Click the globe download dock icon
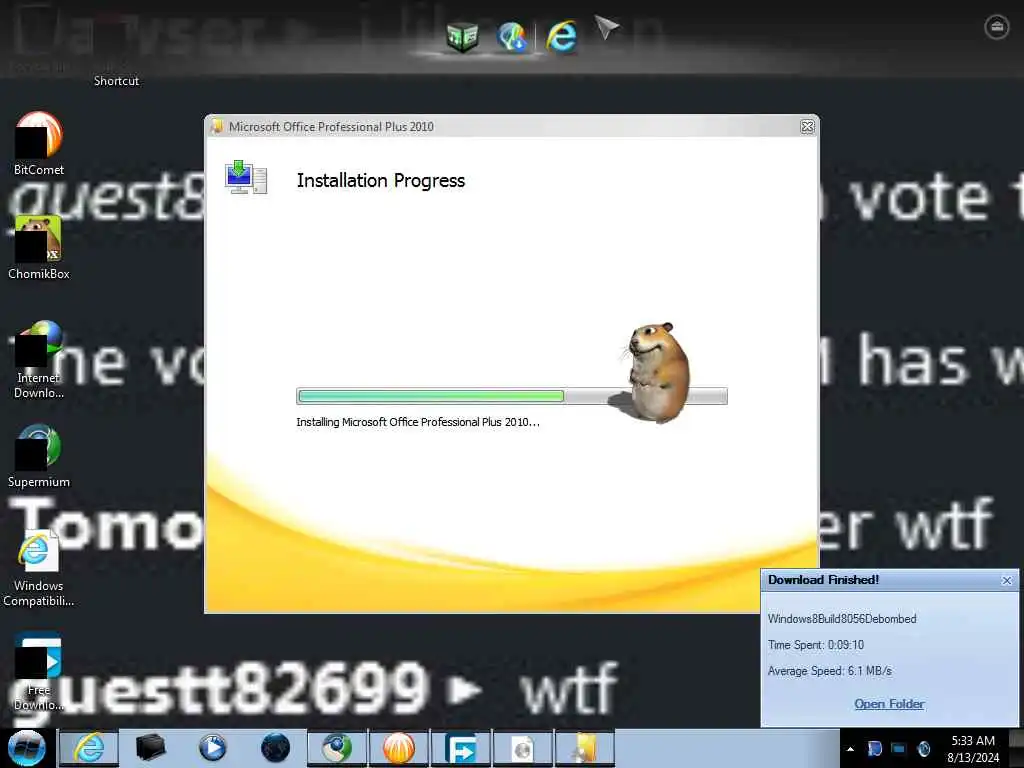Viewport: 1024px width, 768px height. (511, 36)
